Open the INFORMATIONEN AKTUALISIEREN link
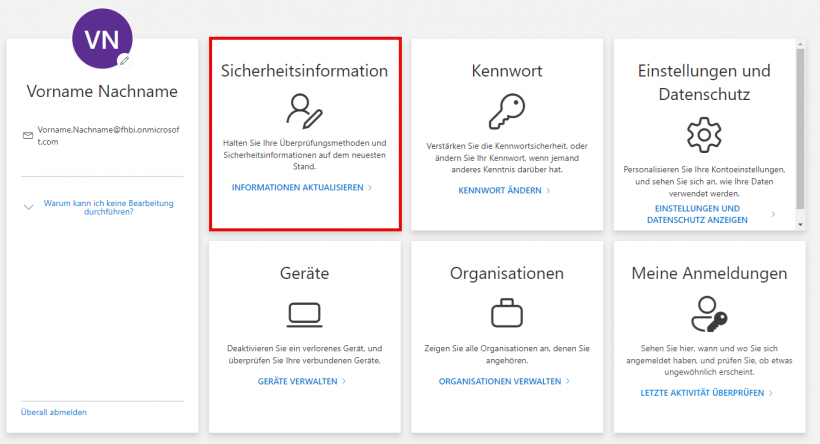 [297, 188]
